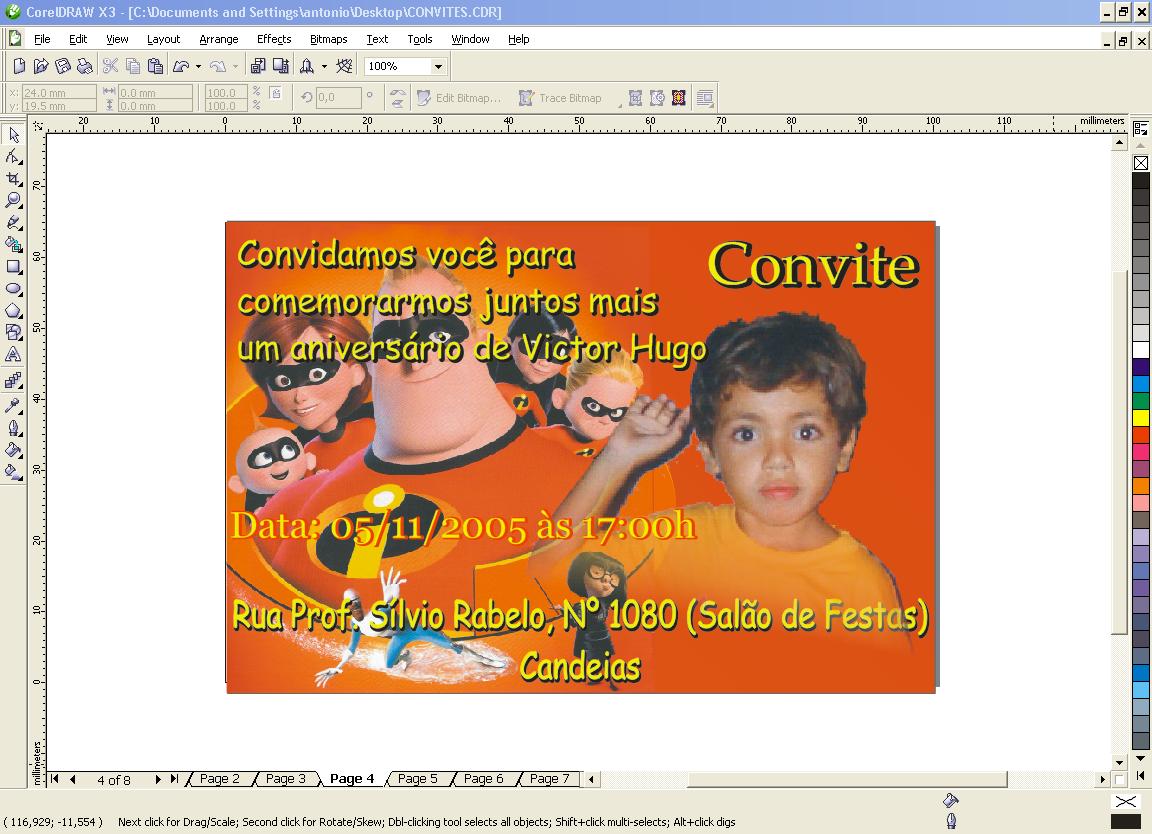Open the Undo history dropdown arrow
Image resolution: width=1152 pixels, height=834 pixels.
(199, 66)
